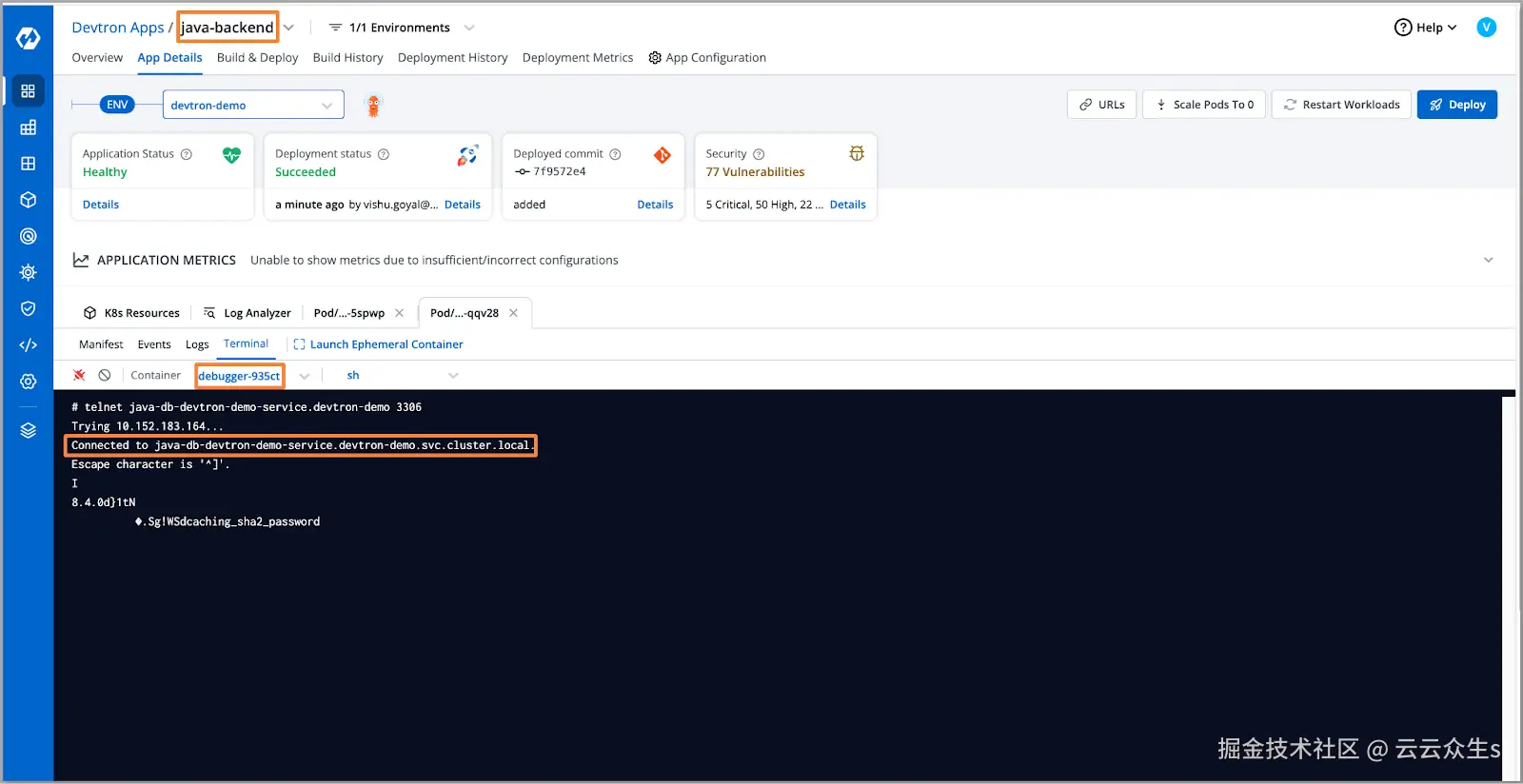The image size is (1523, 784).
Task: Open the Events sub-tab
Action: (x=154, y=344)
